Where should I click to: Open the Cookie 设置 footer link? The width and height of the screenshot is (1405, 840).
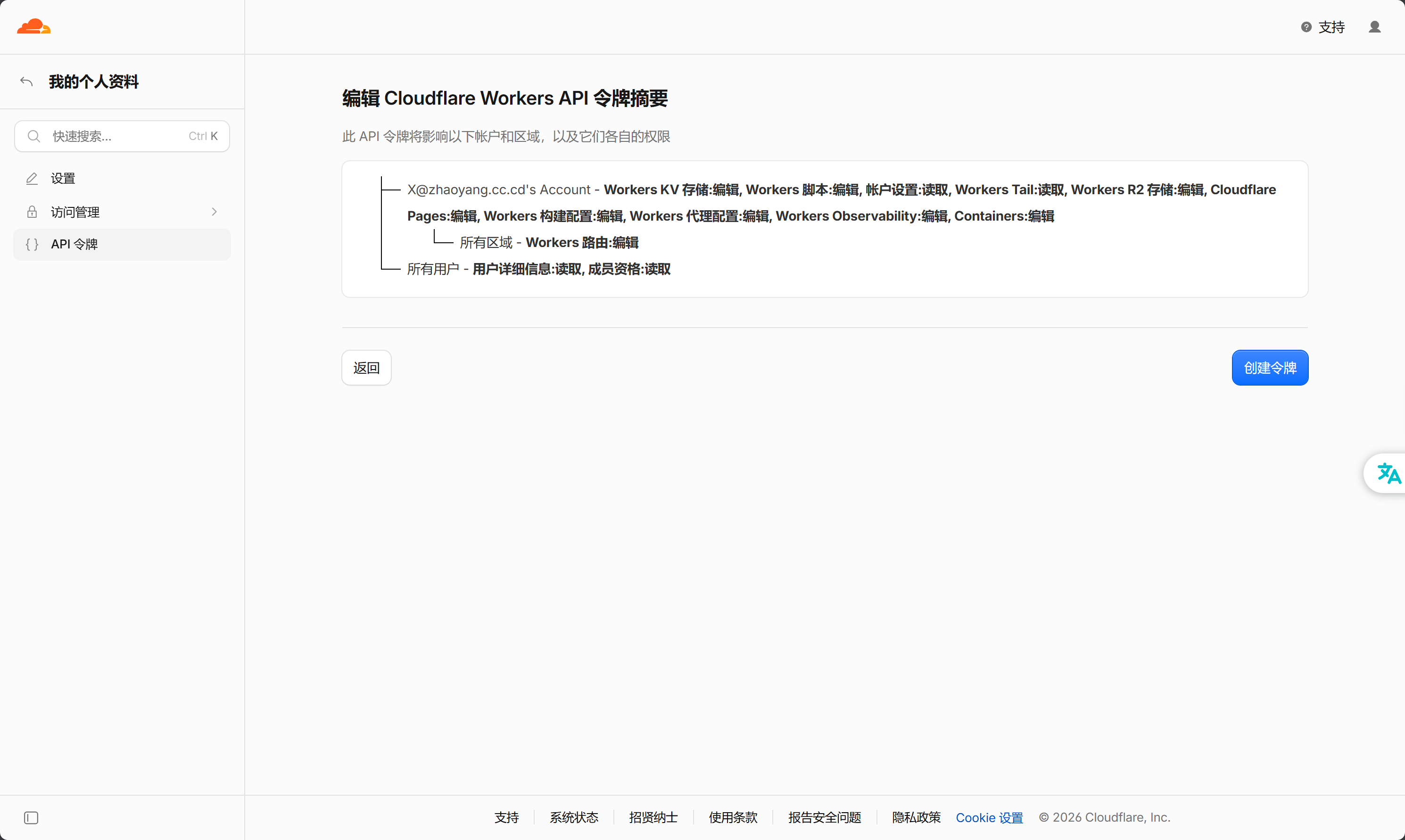989,817
